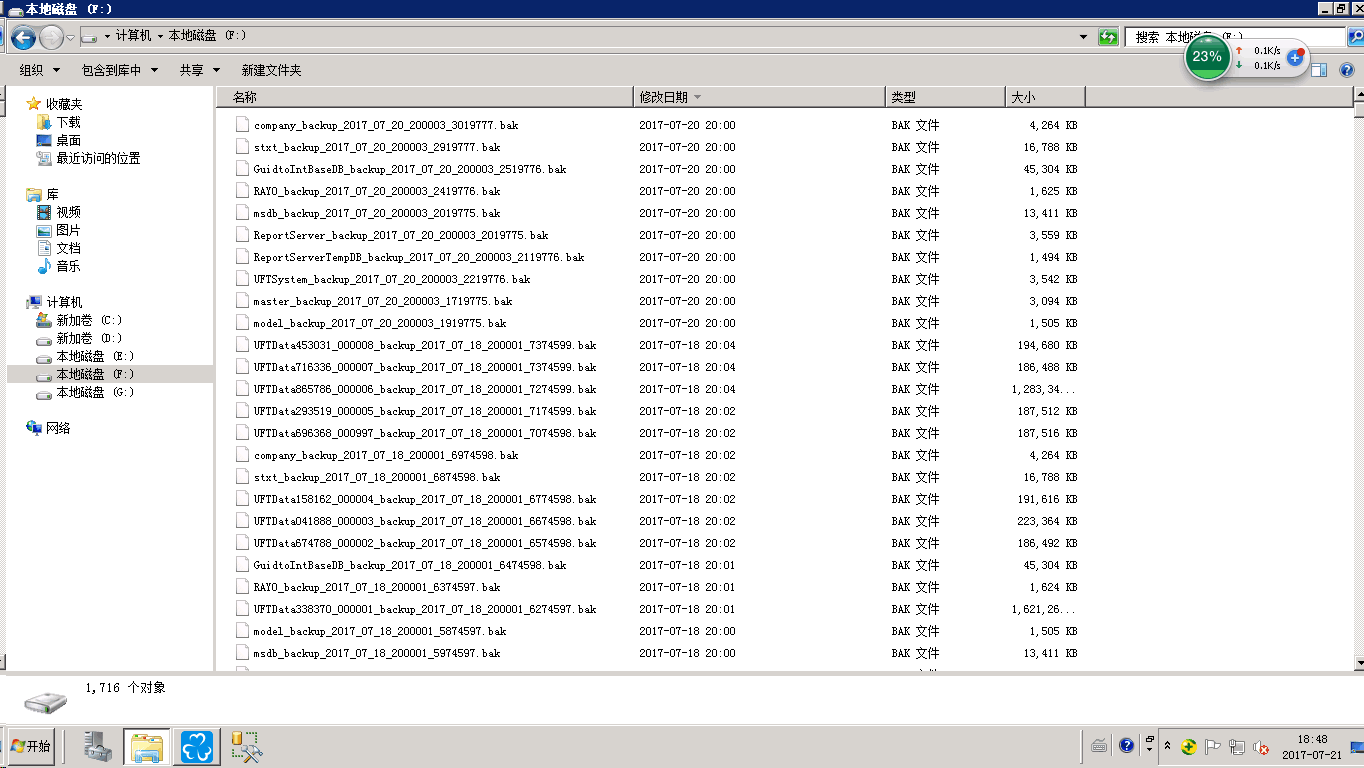
Task: Click the Back navigation arrow button
Action: point(23,38)
